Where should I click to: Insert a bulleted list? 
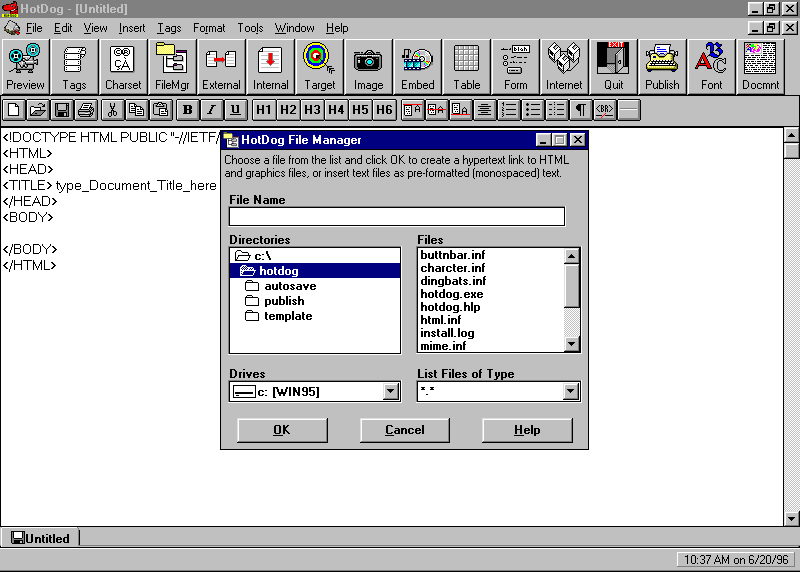(x=533, y=110)
